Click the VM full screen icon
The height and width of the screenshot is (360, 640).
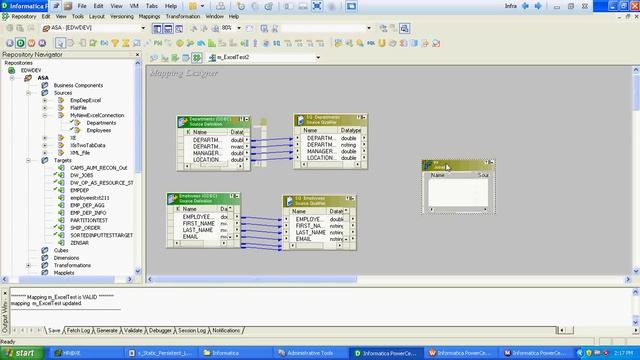317,6
